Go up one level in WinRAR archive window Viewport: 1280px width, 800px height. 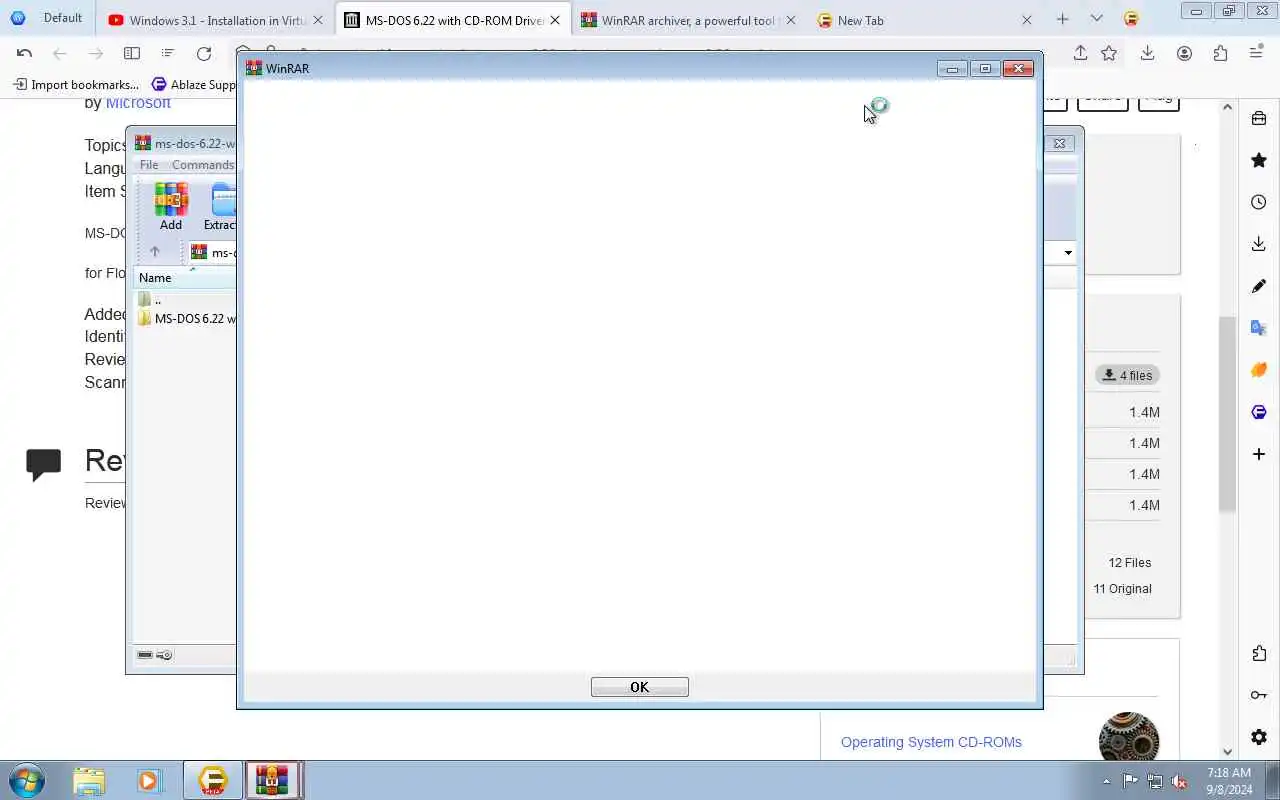pyautogui.click(x=154, y=252)
